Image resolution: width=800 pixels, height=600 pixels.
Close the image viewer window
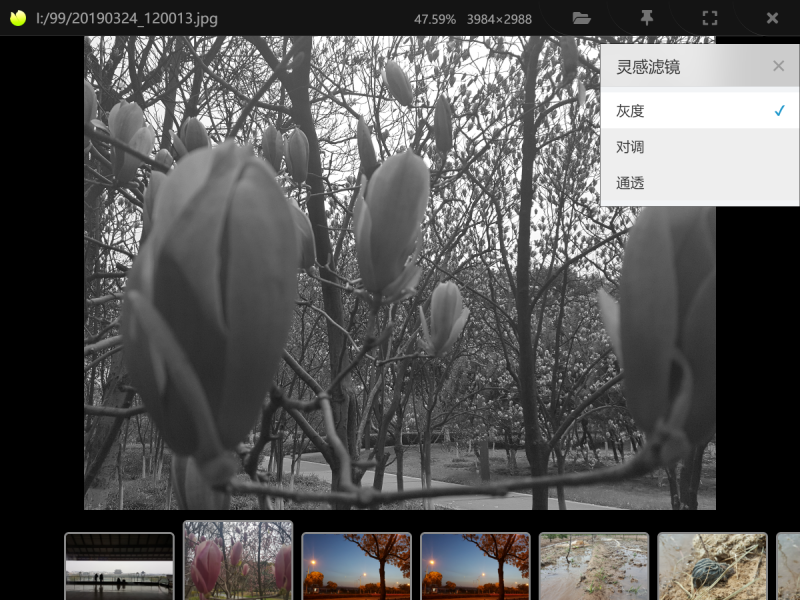click(772, 18)
